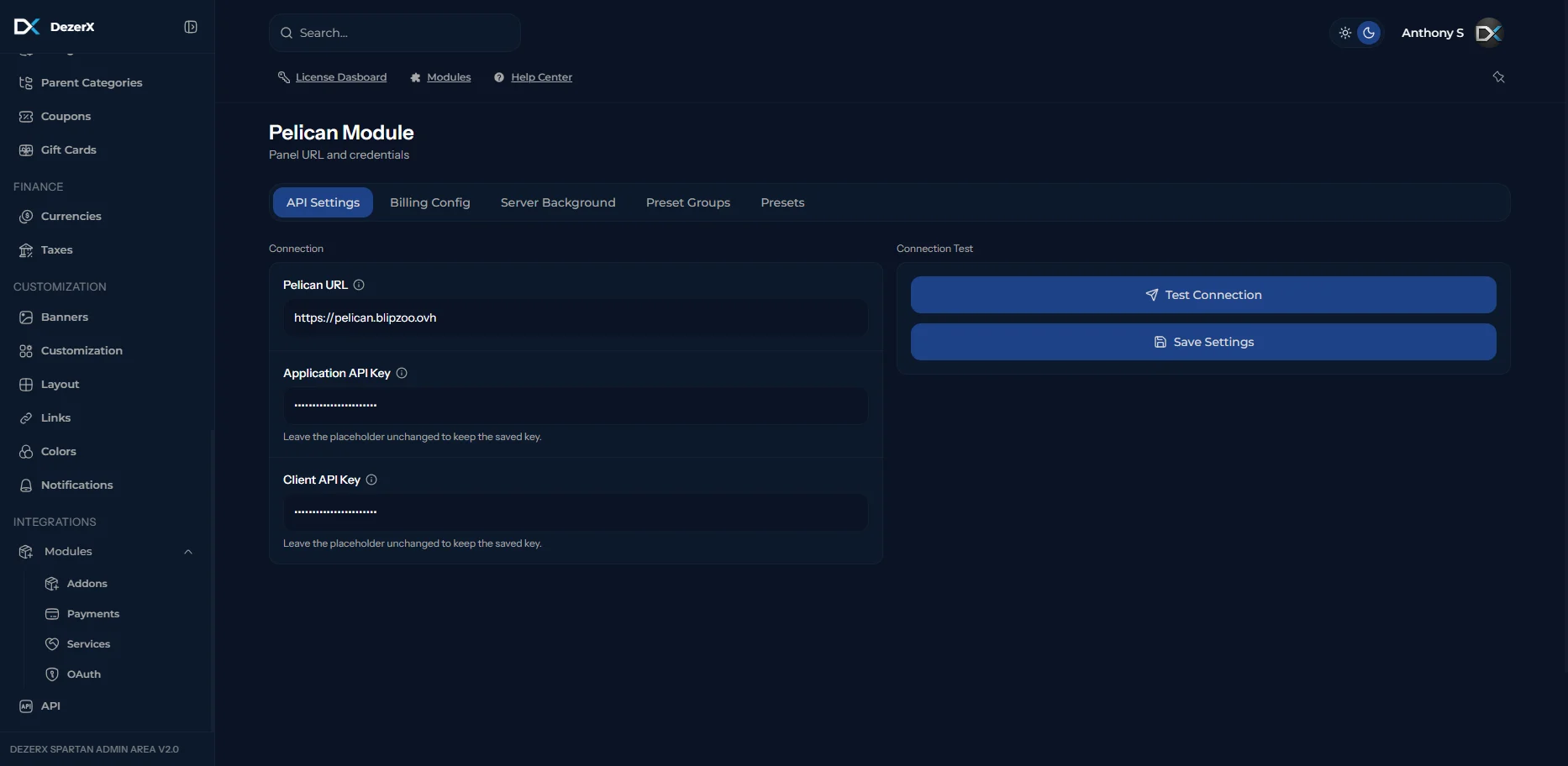Go to Coupons page in sidebar
This screenshot has height=766, width=1568.
click(66, 116)
